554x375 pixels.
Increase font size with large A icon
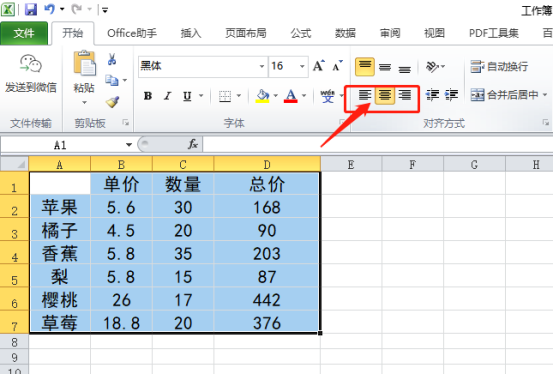tap(318, 66)
